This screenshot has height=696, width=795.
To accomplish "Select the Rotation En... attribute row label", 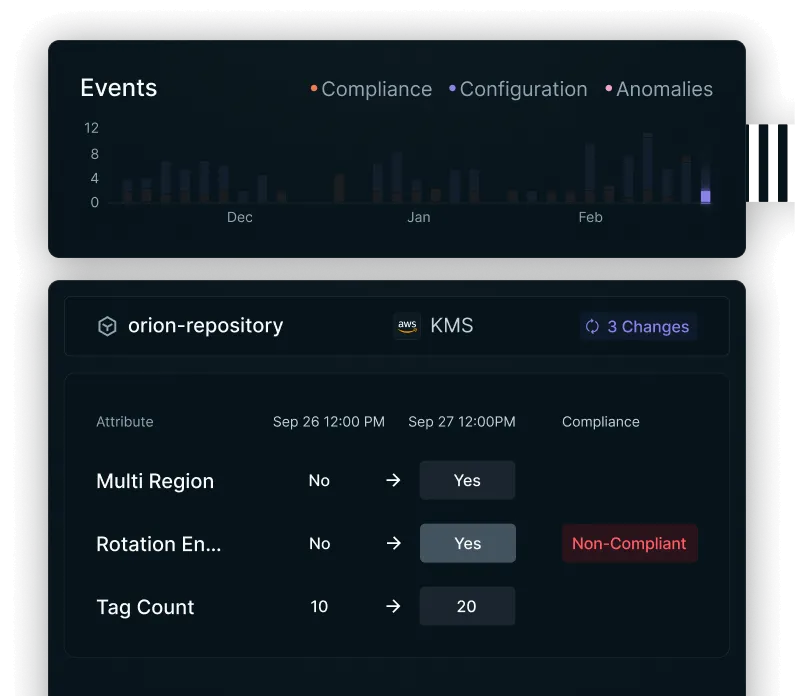I will tap(159, 544).
